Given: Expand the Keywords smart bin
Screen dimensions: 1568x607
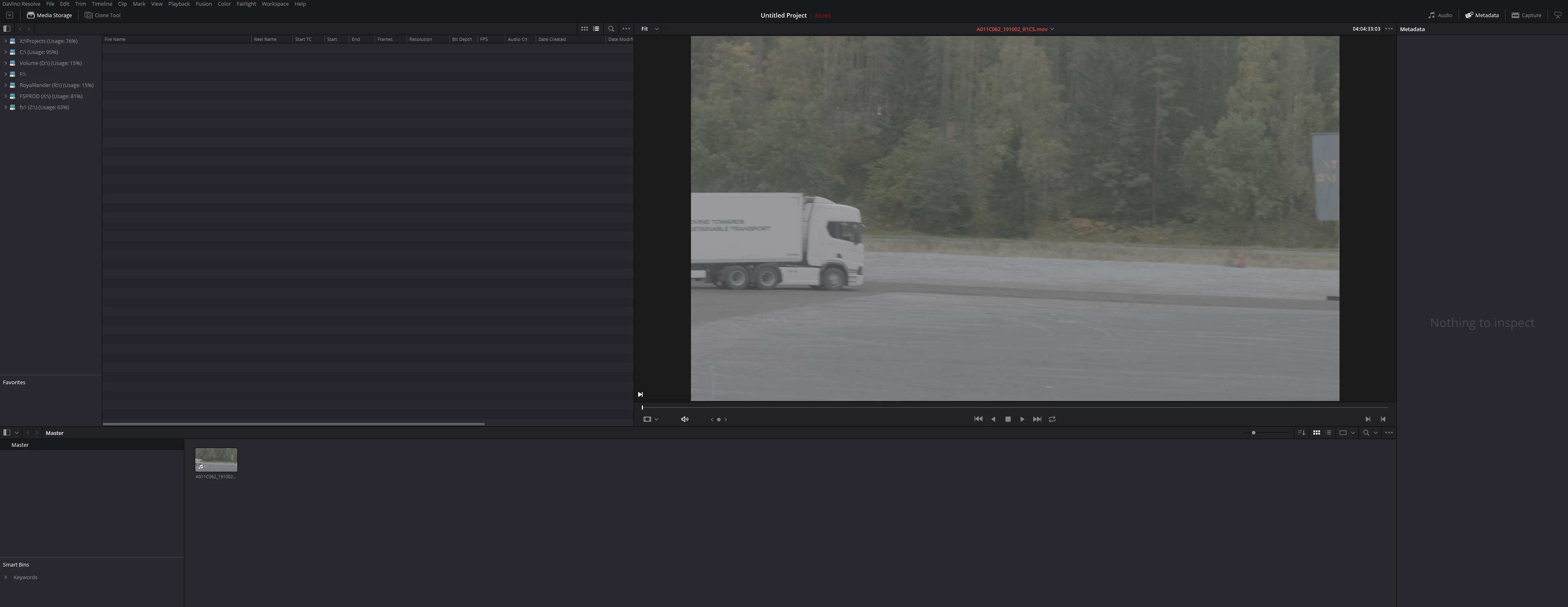Looking at the screenshot, I should [5, 577].
